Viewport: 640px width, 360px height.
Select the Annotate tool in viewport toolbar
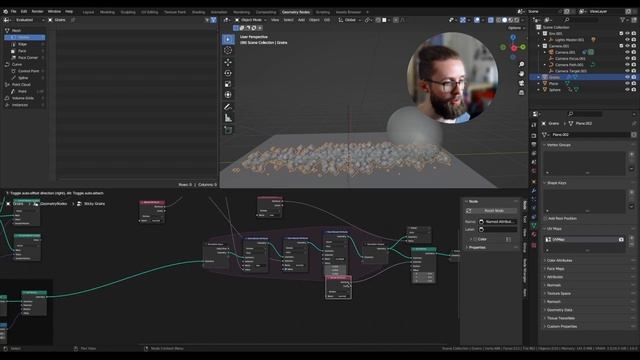point(228,107)
